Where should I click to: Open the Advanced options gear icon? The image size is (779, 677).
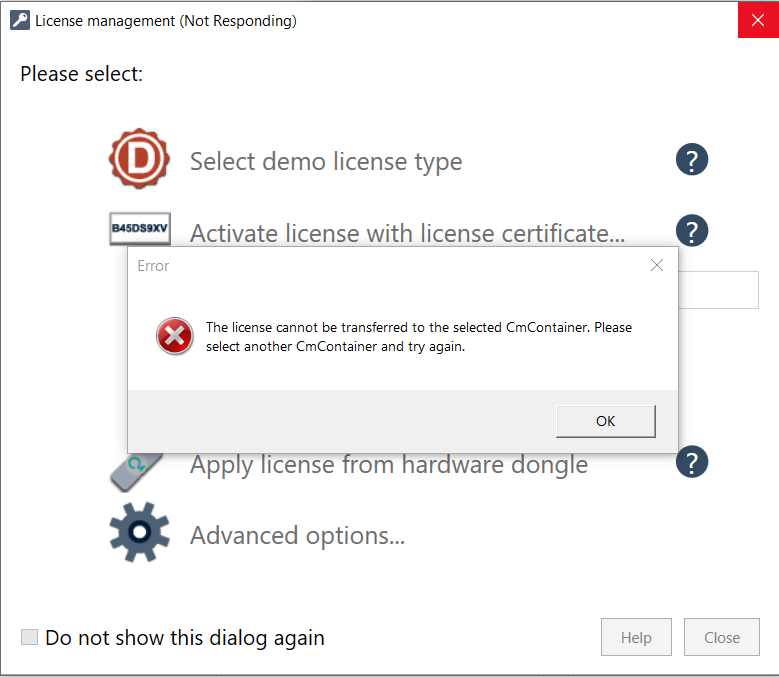click(140, 532)
